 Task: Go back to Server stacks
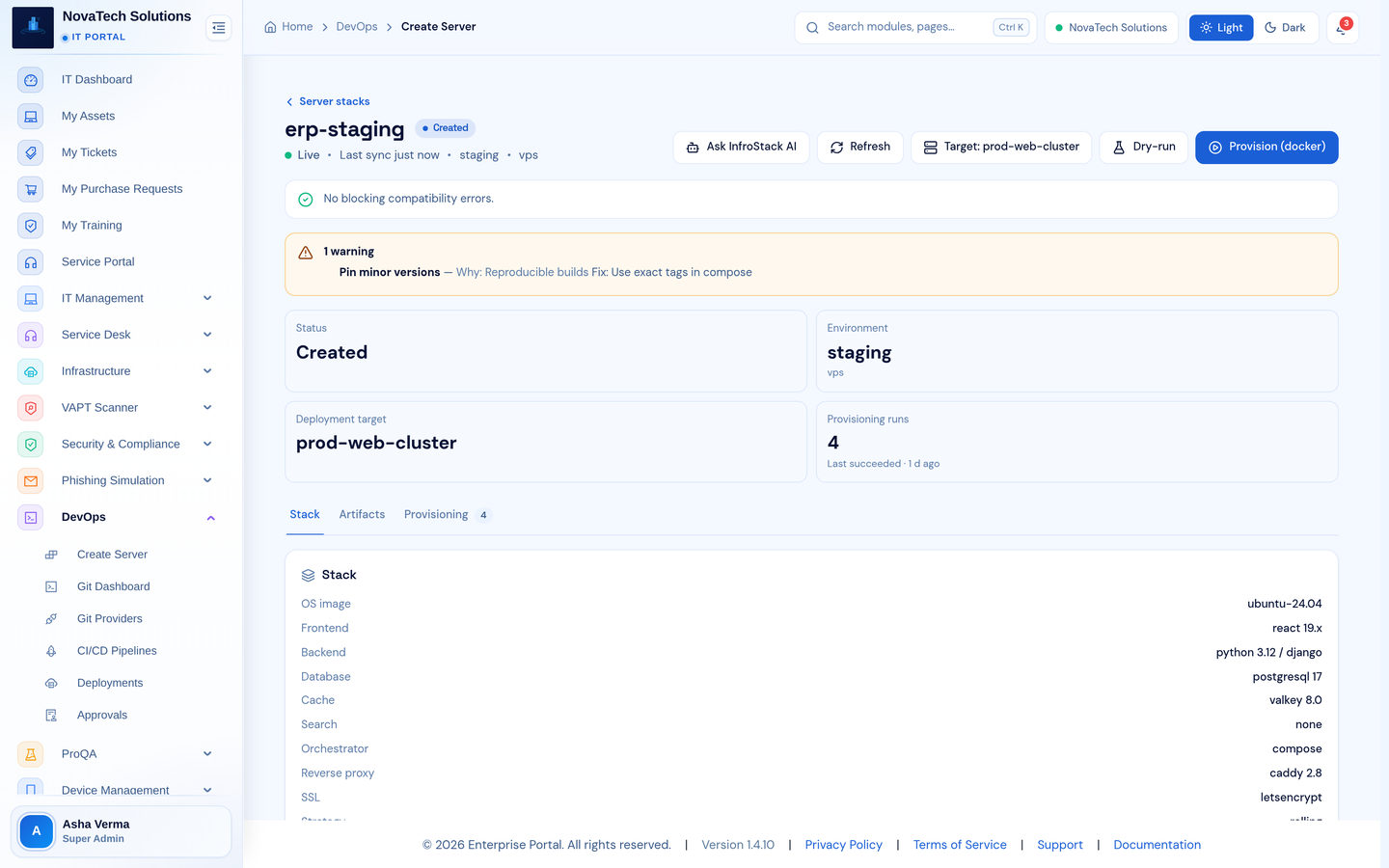tap(328, 101)
